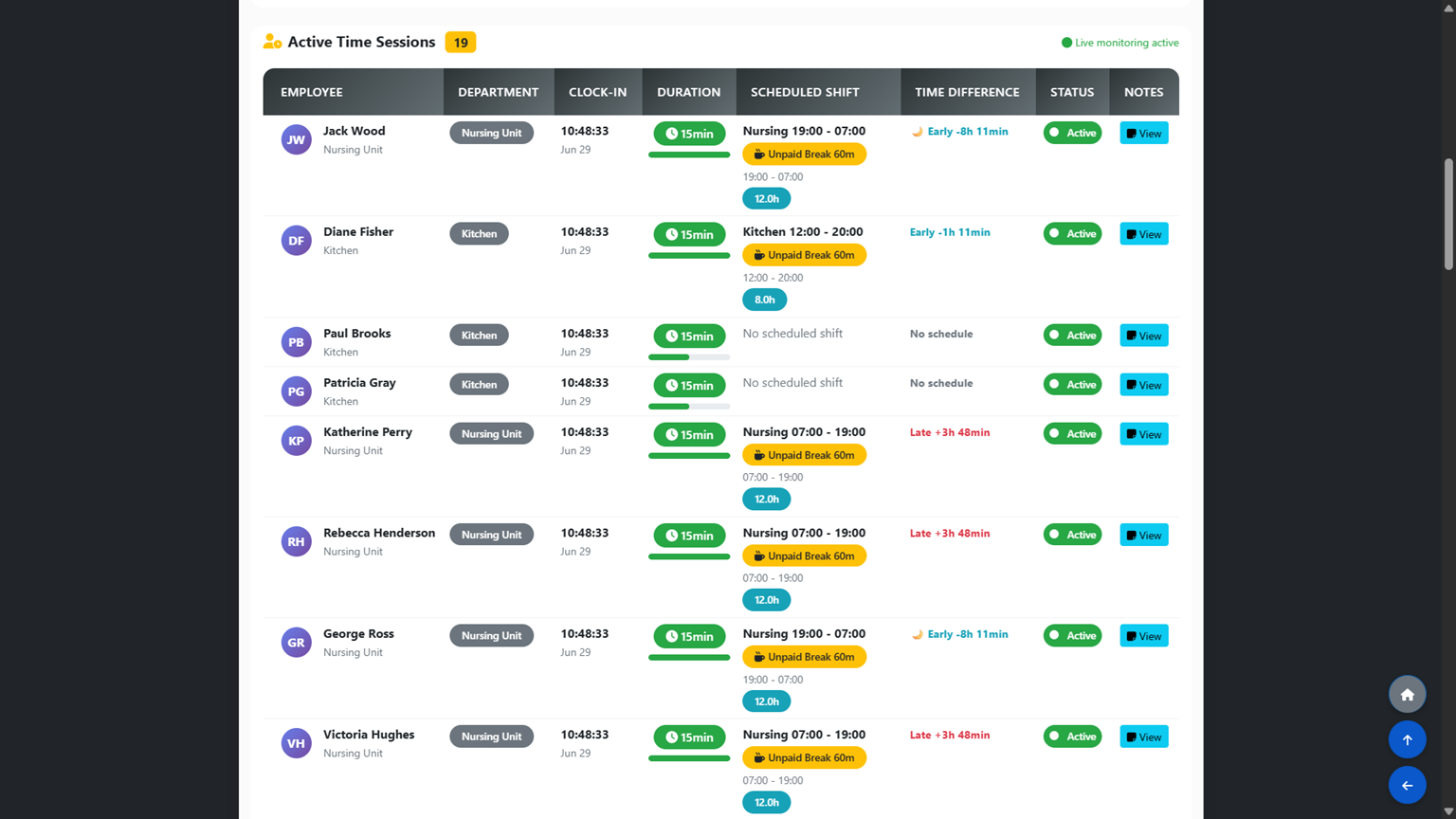Click VH avatar for Victoria Hughes

[x=296, y=743]
